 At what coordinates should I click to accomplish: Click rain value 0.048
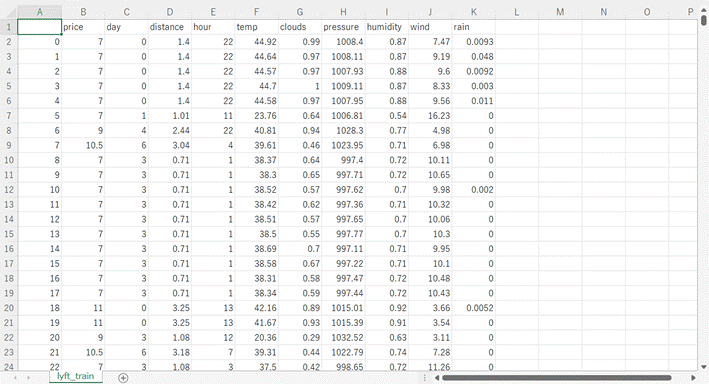click(474, 57)
